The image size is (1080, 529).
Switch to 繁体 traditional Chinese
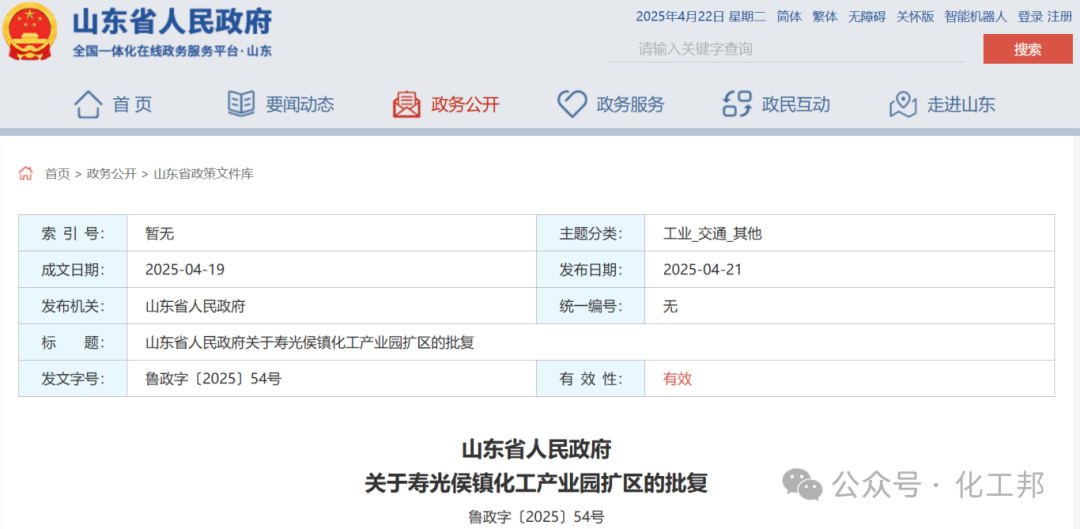click(x=825, y=16)
